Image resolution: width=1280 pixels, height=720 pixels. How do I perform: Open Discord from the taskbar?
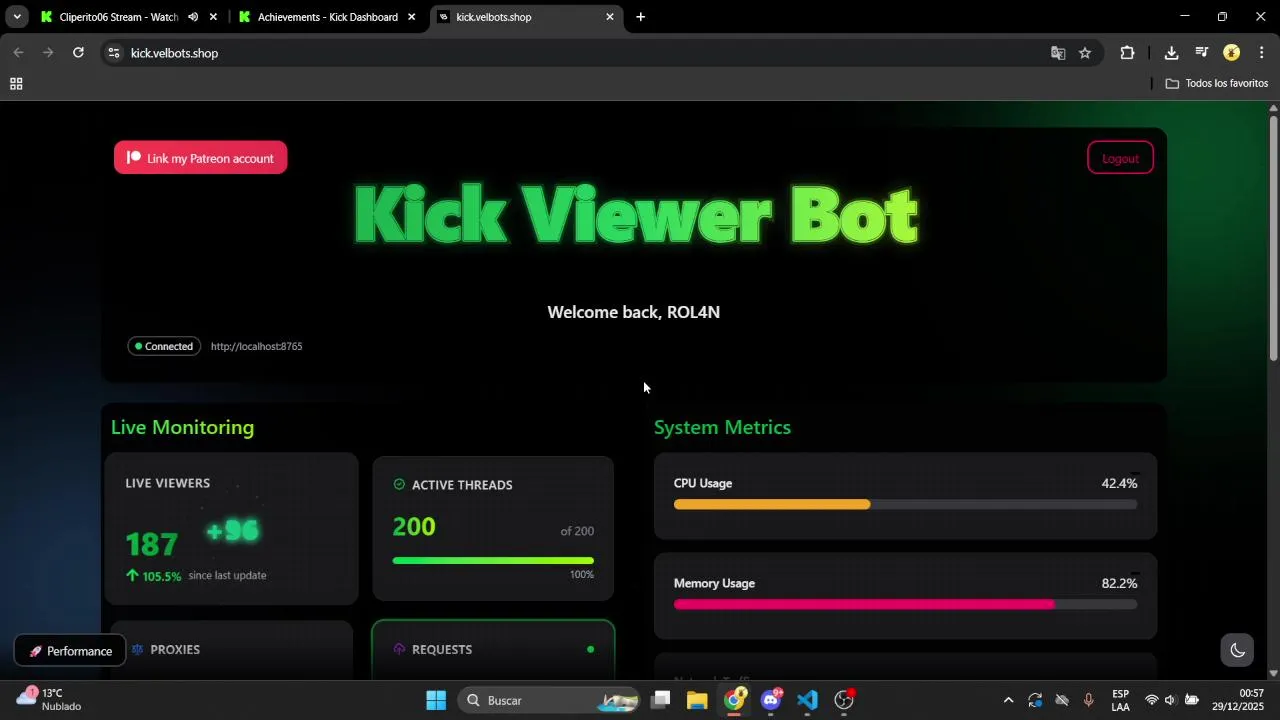click(771, 700)
